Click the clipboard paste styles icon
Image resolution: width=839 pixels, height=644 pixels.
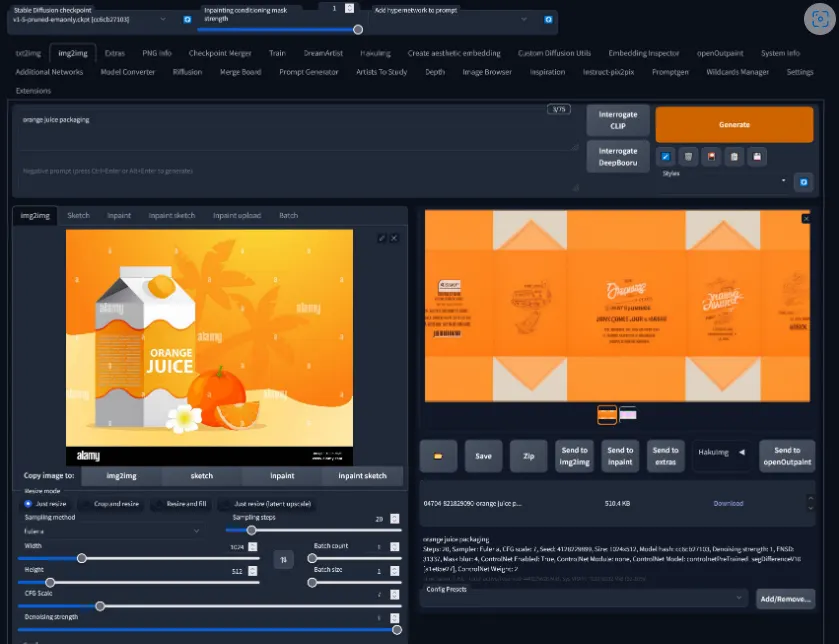pos(735,156)
